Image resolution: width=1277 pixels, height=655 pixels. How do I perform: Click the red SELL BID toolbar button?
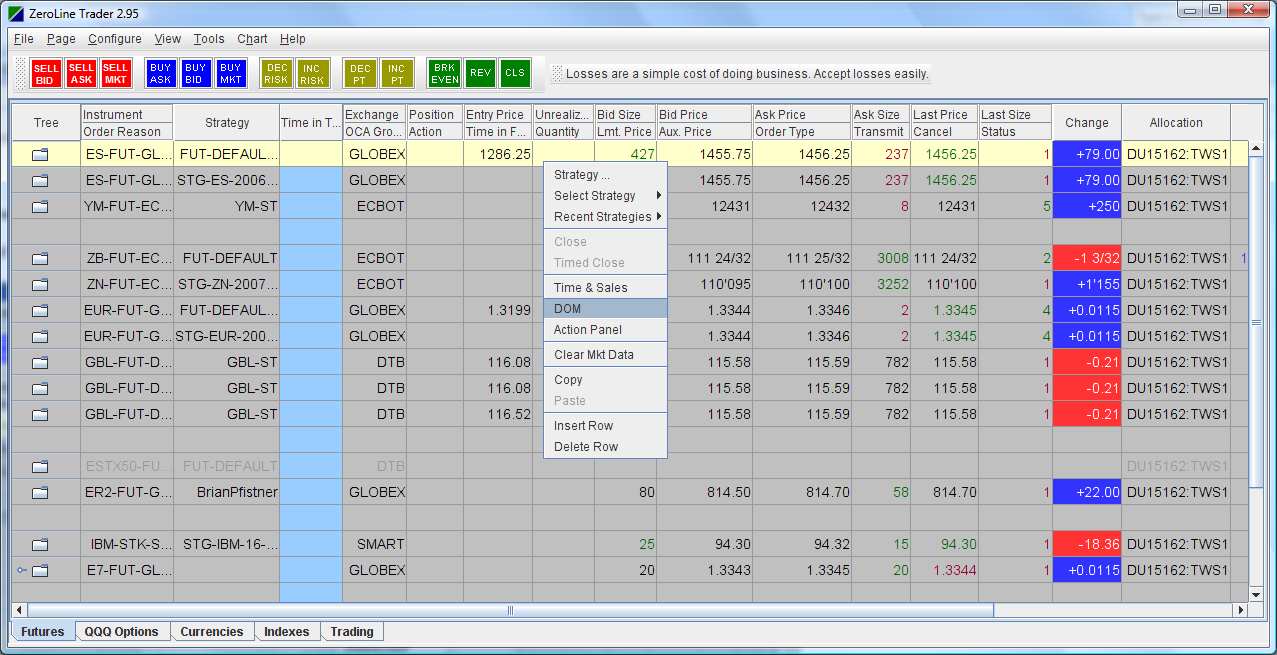(x=46, y=73)
